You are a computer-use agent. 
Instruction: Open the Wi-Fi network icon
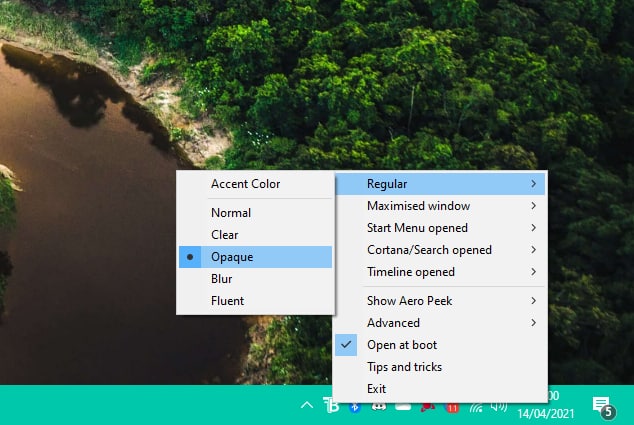[477, 407]
